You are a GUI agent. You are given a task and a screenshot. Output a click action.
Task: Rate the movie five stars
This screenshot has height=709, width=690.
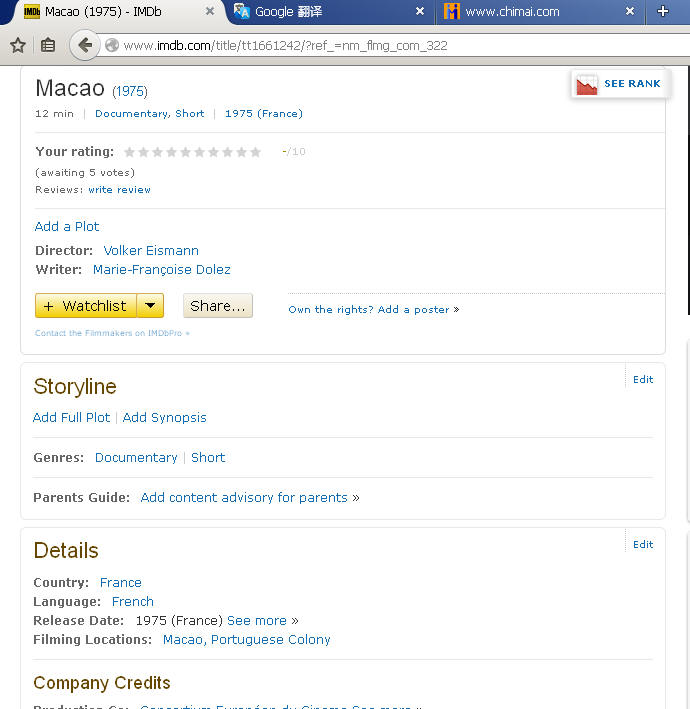click(x=185, y=152)
